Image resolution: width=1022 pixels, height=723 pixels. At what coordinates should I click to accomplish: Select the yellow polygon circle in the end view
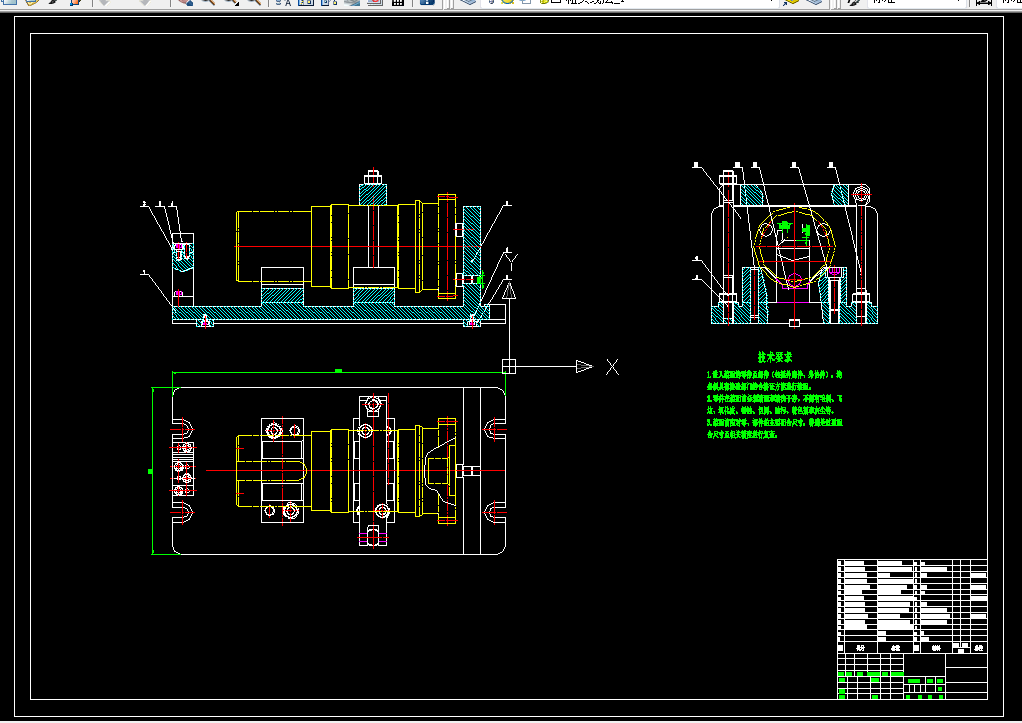pos(794,246)
